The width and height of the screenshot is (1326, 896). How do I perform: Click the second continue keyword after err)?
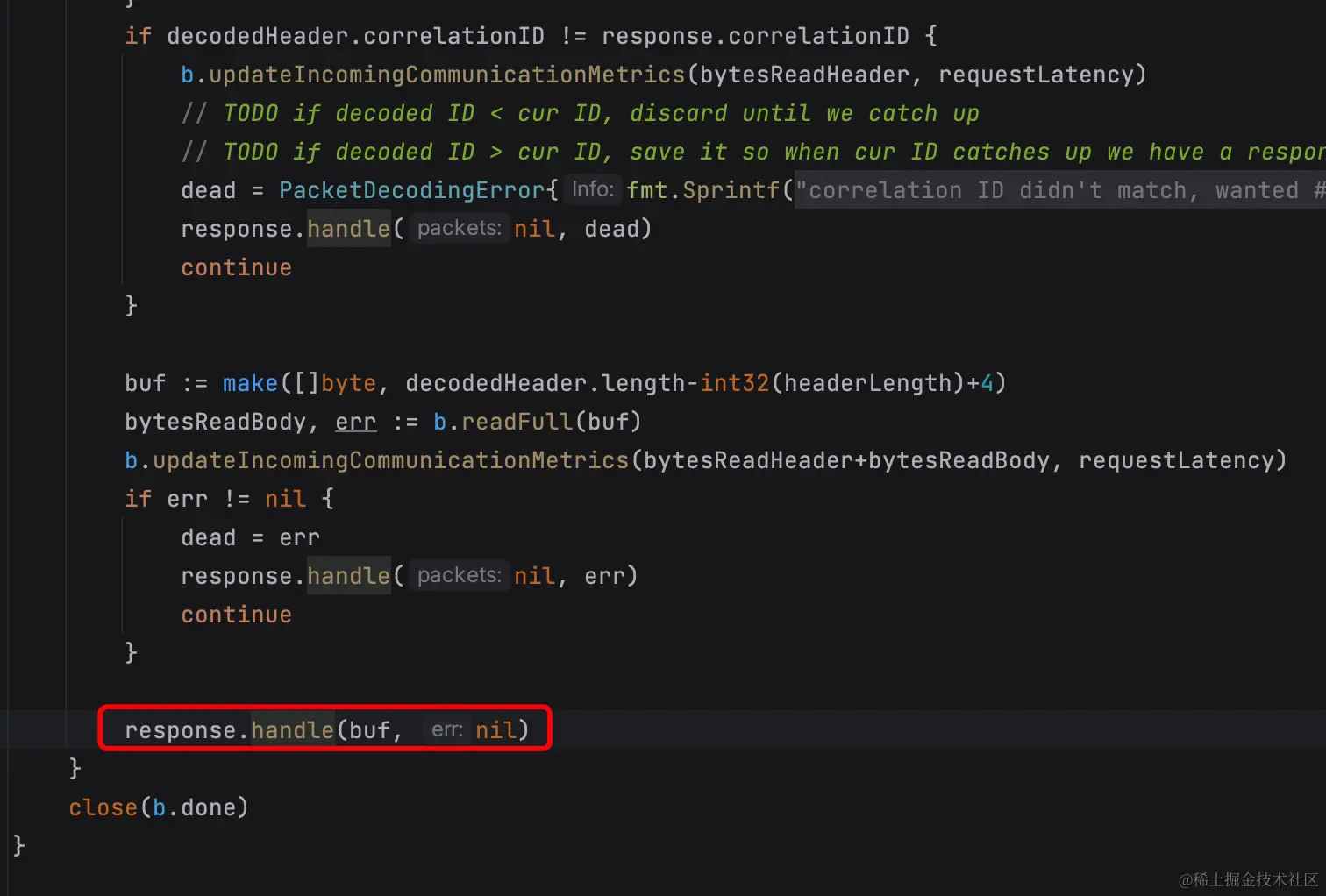point(236,615)
